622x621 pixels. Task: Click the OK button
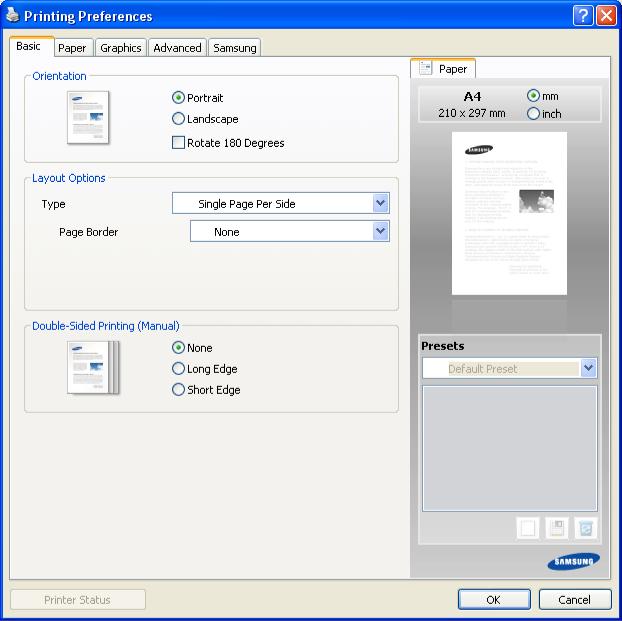pyautogui.click(x=494, y=599)
